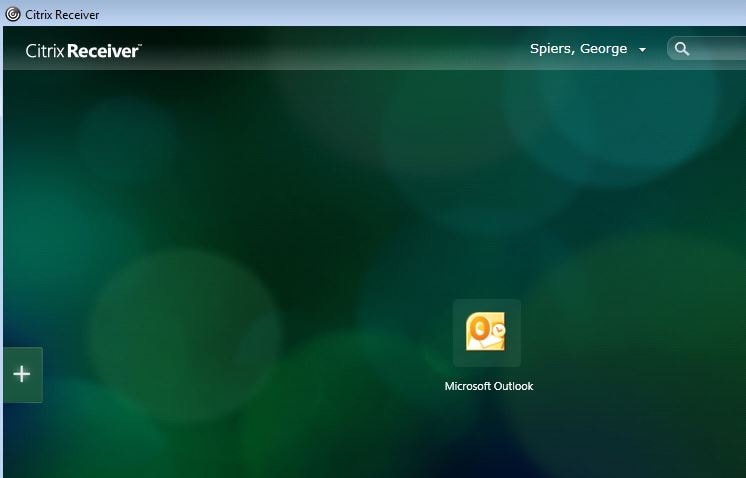Select the Microsoft Outlook label text
Image resolution: width=746 pixels, height=478 pixels.
pyautogui.click(x=489, y=386)
